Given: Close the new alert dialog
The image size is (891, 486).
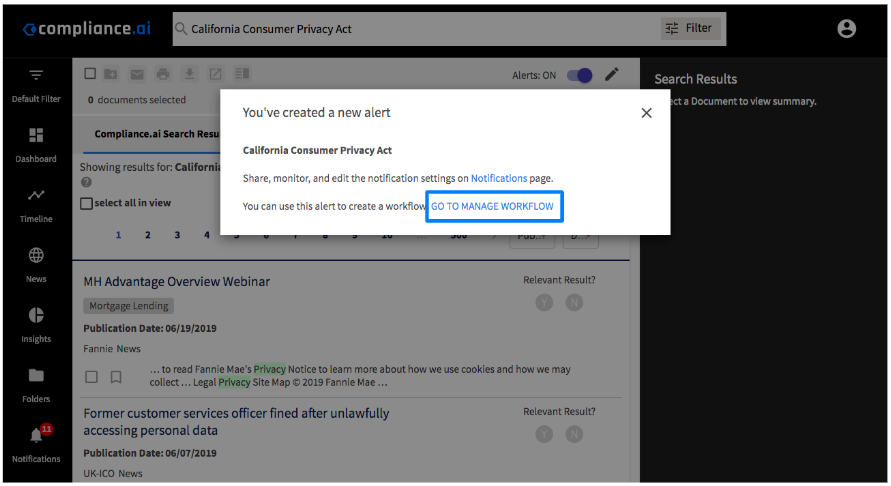Looking at the screenshot, I should [646, 113].
